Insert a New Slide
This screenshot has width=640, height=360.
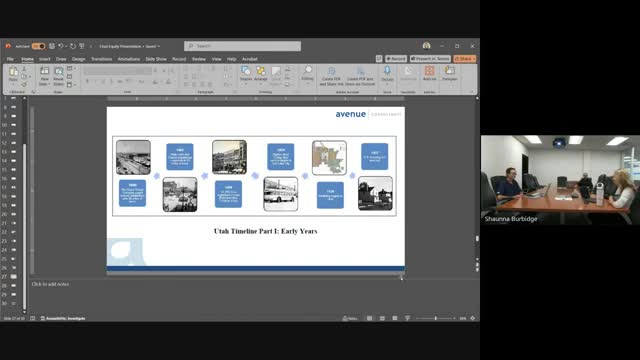pyautogui.click(x=44, y=76)
